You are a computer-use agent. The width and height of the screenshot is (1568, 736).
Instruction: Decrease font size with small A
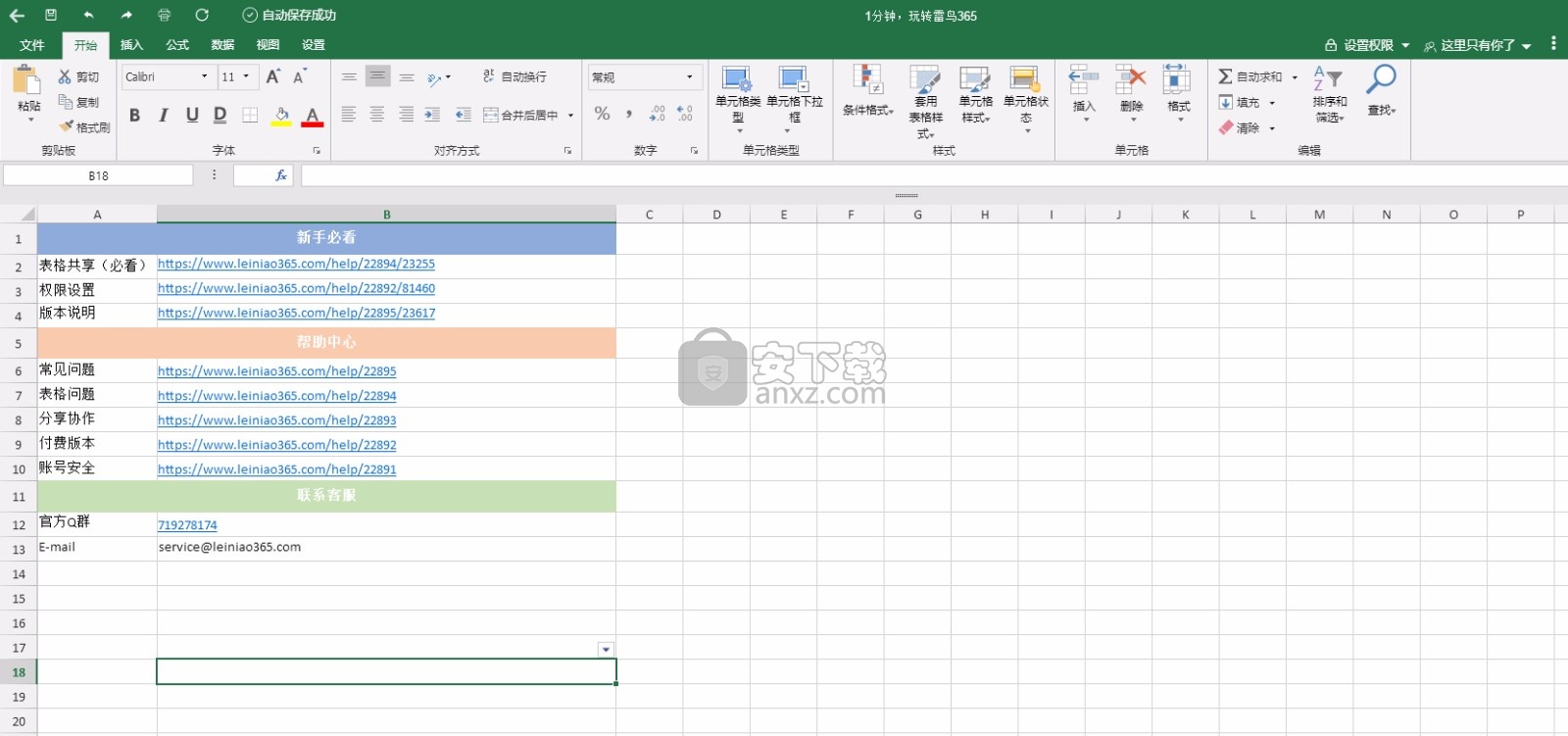coord(300,76)
